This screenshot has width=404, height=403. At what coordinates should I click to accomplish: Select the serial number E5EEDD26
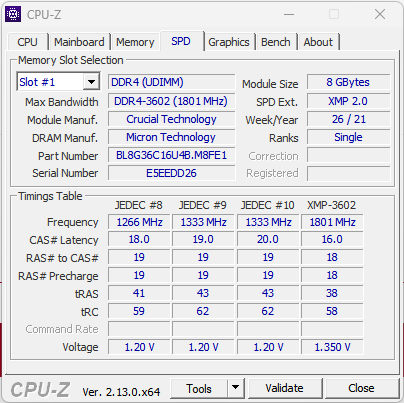coord(171,173)
